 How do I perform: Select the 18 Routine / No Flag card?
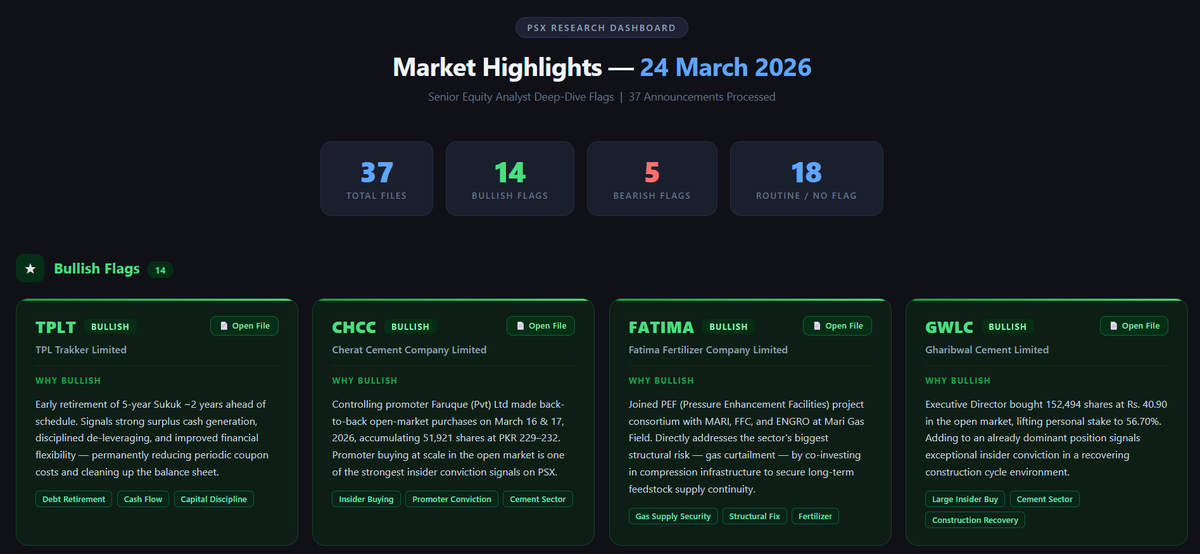(x=806, y=178)
